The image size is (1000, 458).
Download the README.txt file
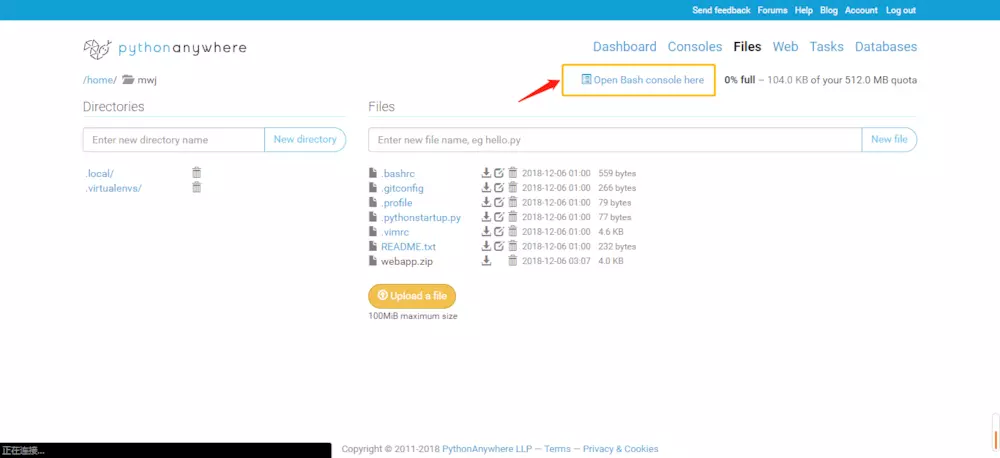point(486,246)
